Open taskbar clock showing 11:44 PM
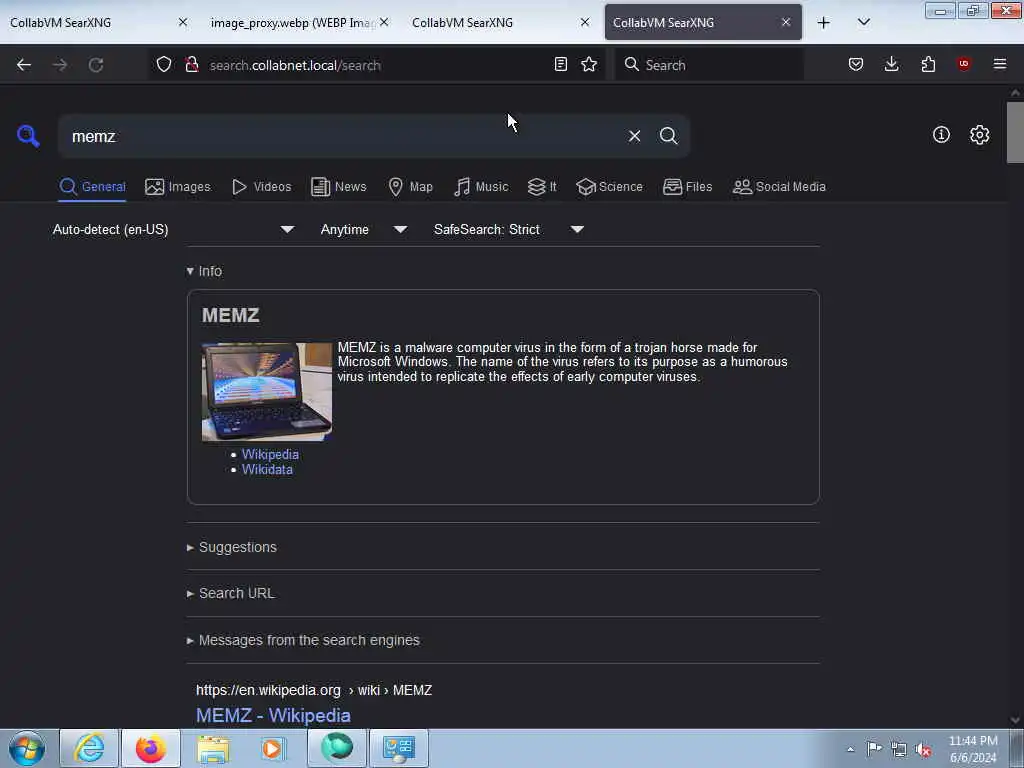Screen dimensions: 1024x768 tap(973, 749)
